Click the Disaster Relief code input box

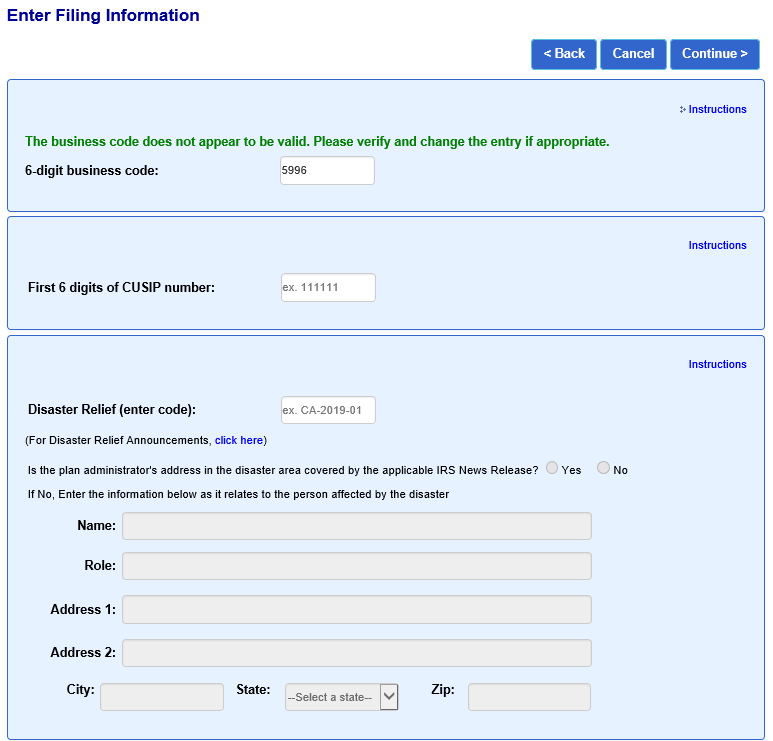coord(327,410)
